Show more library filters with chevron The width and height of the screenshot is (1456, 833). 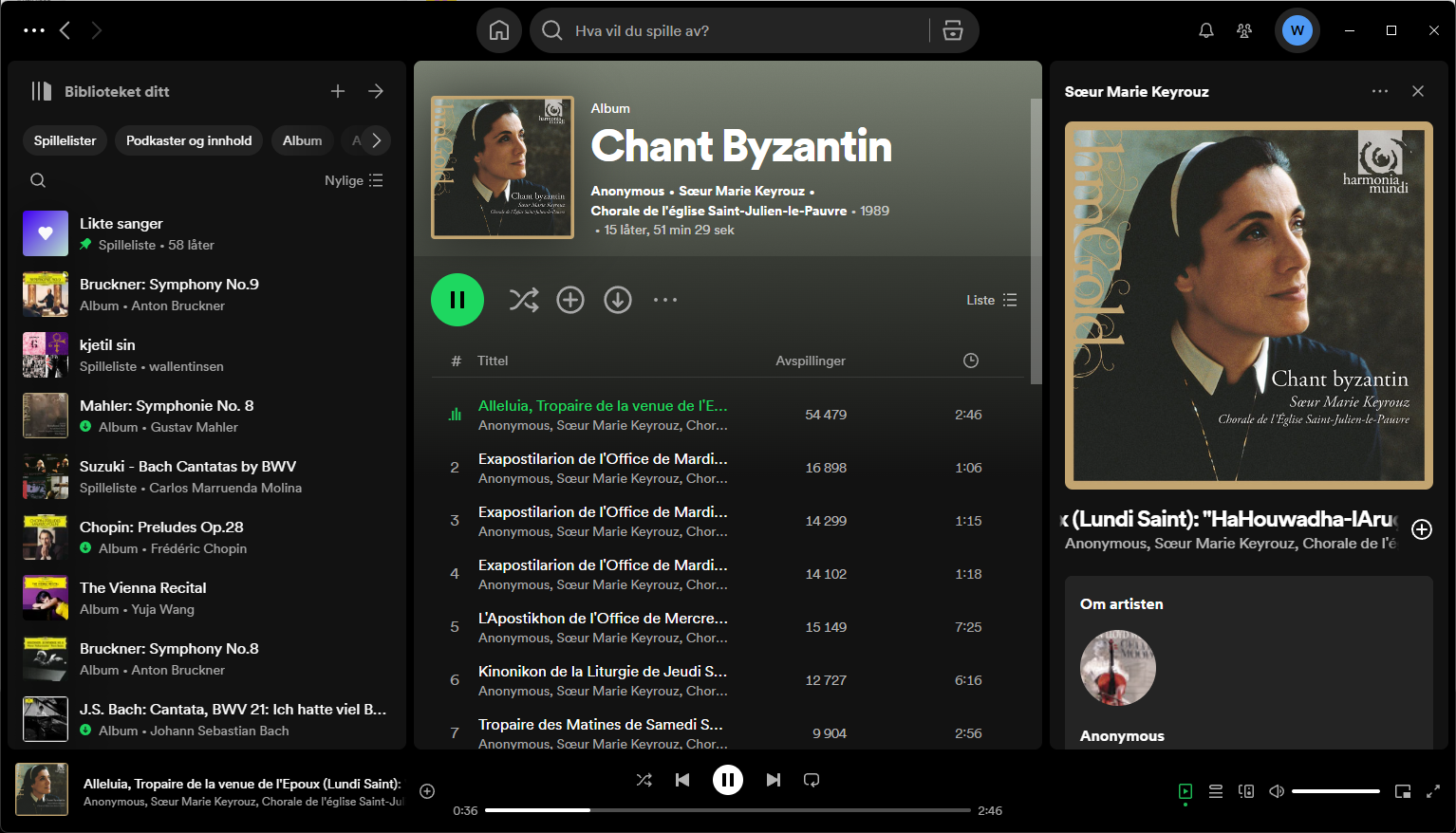click(377, 140)
